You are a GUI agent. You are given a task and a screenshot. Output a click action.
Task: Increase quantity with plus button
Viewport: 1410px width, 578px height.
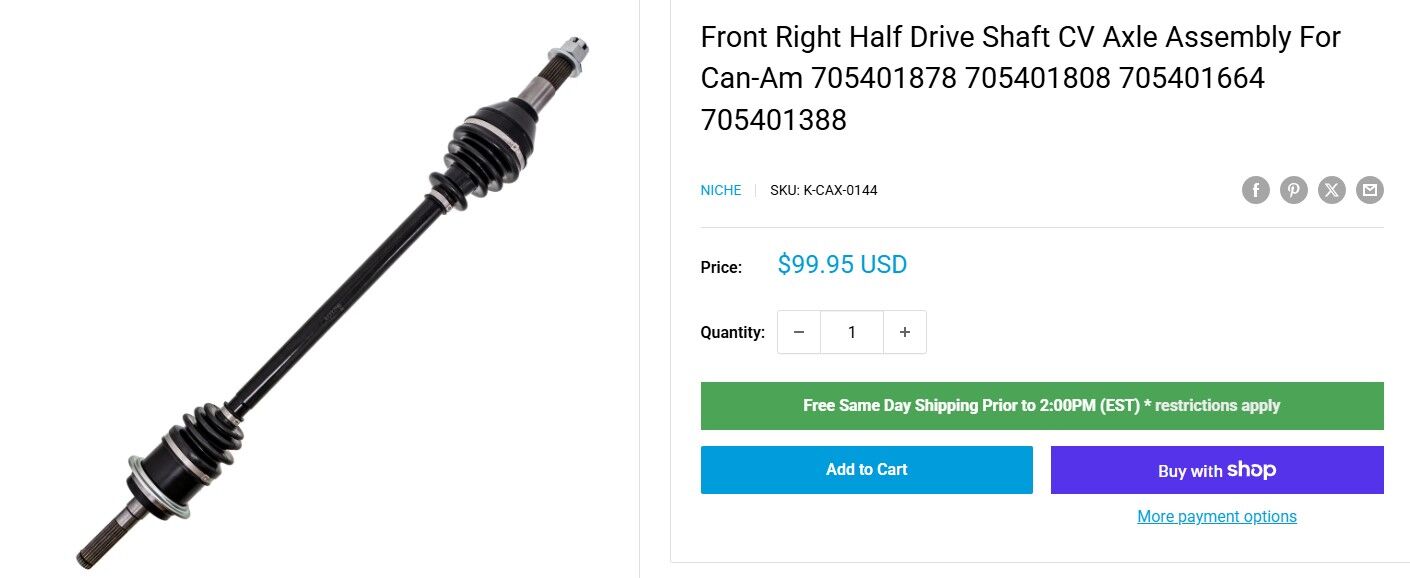(905, 332)
